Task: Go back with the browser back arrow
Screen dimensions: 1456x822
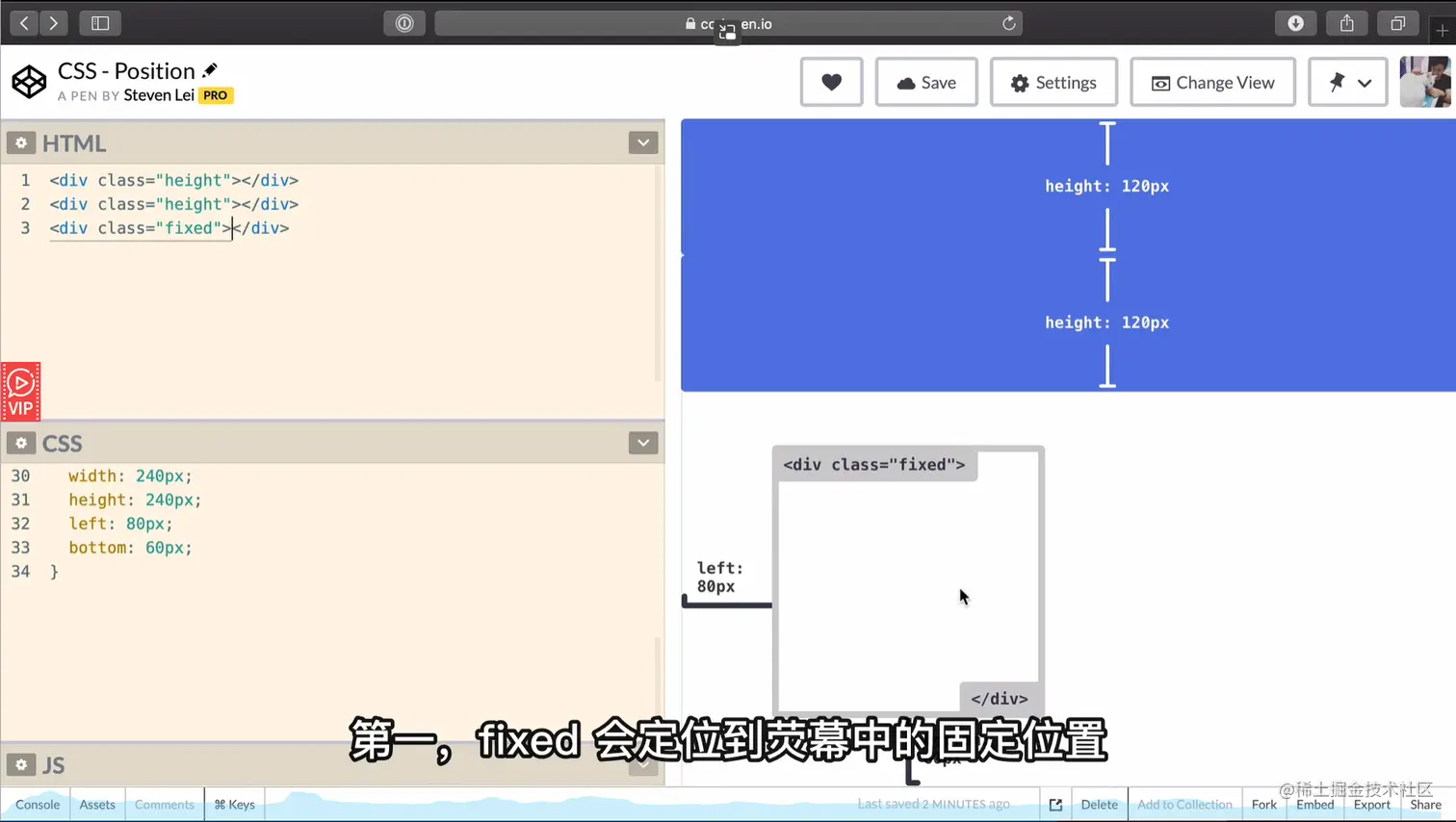Action: coord(24,23)
